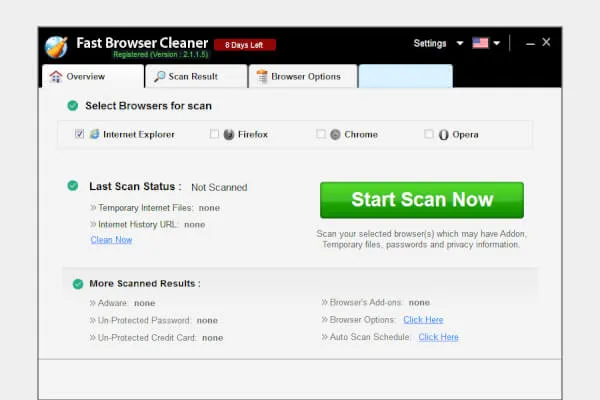
Task: Open Browser Options Click Here link
Action: click(x=423, y=320)
